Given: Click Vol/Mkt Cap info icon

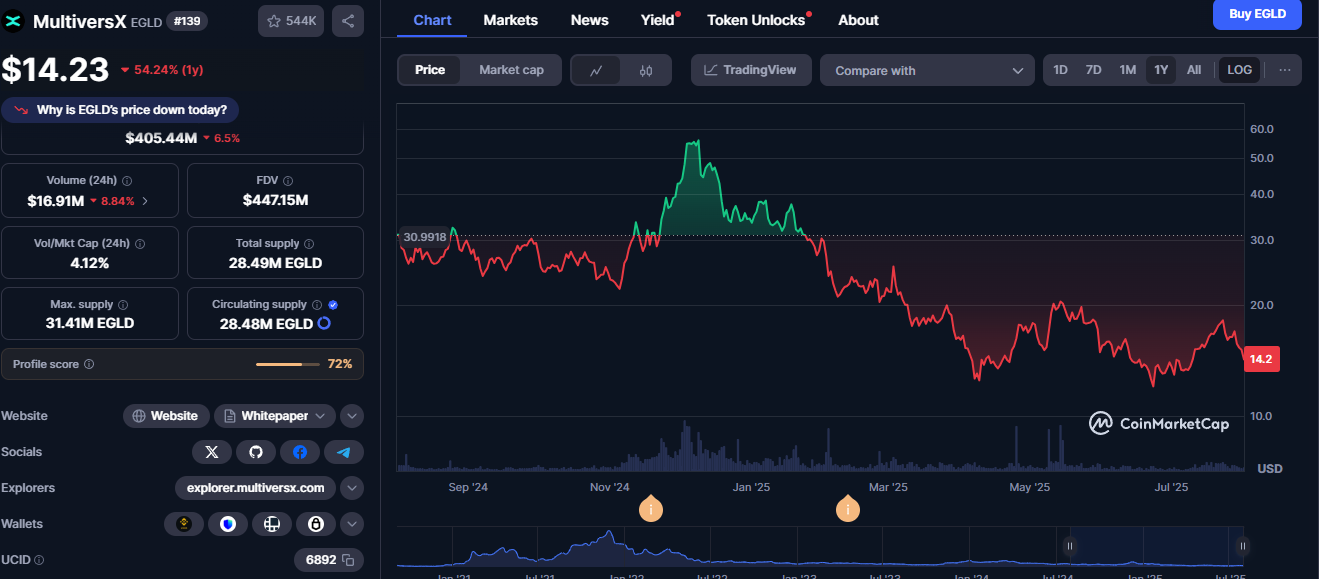Looking at the screenshot, I should coord(140,243).
